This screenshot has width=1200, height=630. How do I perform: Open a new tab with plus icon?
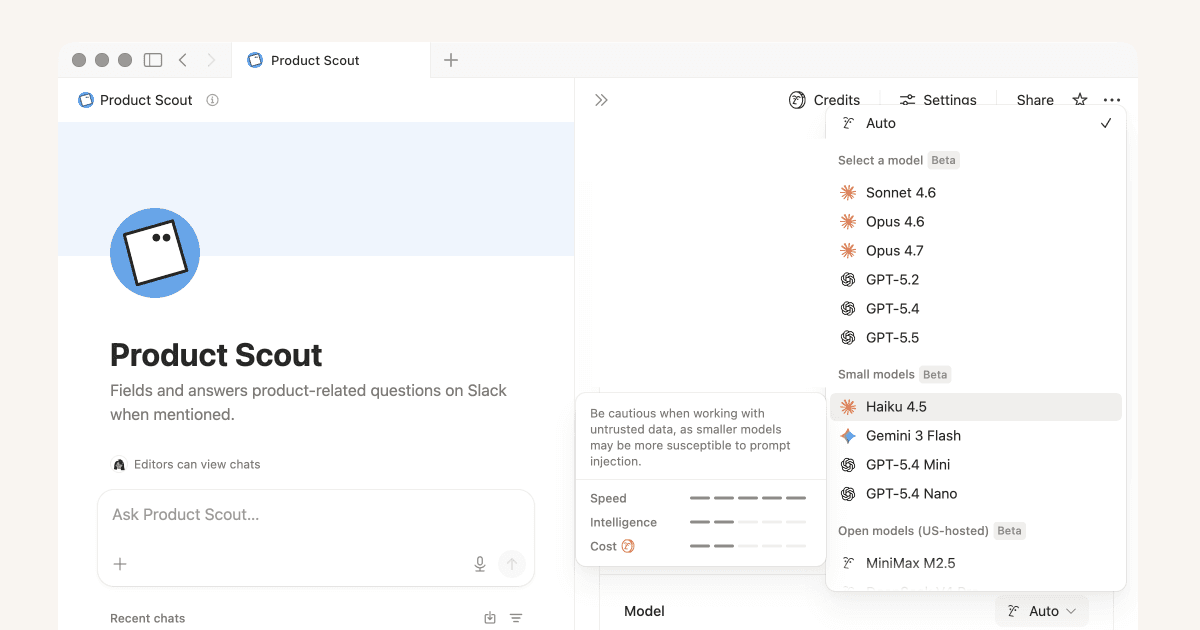pyautogui.click(x=451, y=60)
